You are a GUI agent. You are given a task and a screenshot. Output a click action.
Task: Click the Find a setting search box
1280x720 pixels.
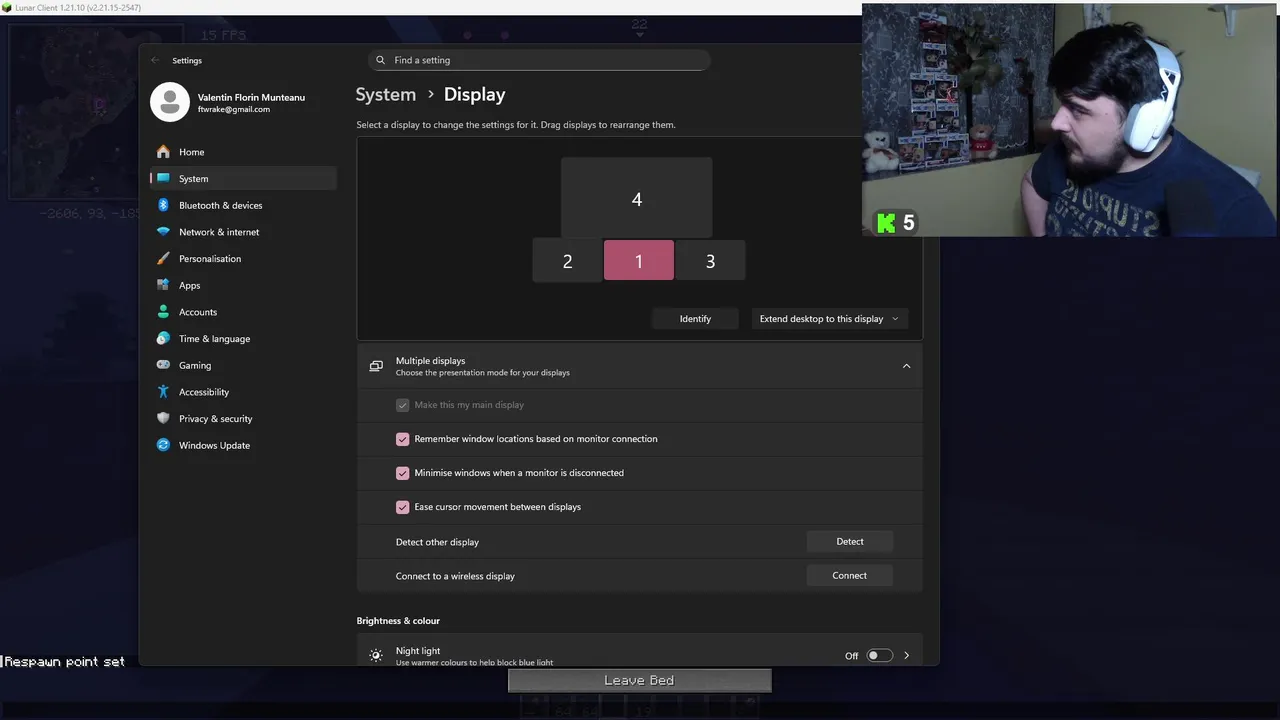coord(539,60)
